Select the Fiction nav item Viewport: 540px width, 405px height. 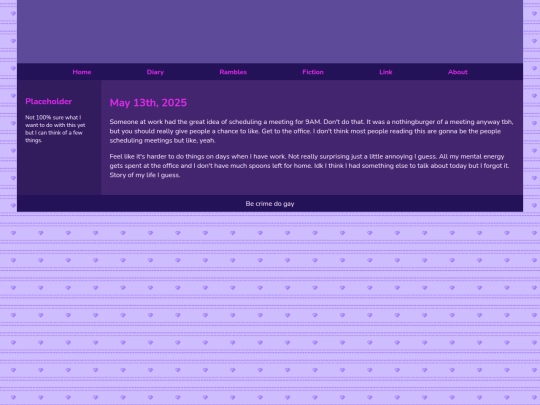(313, 72)
